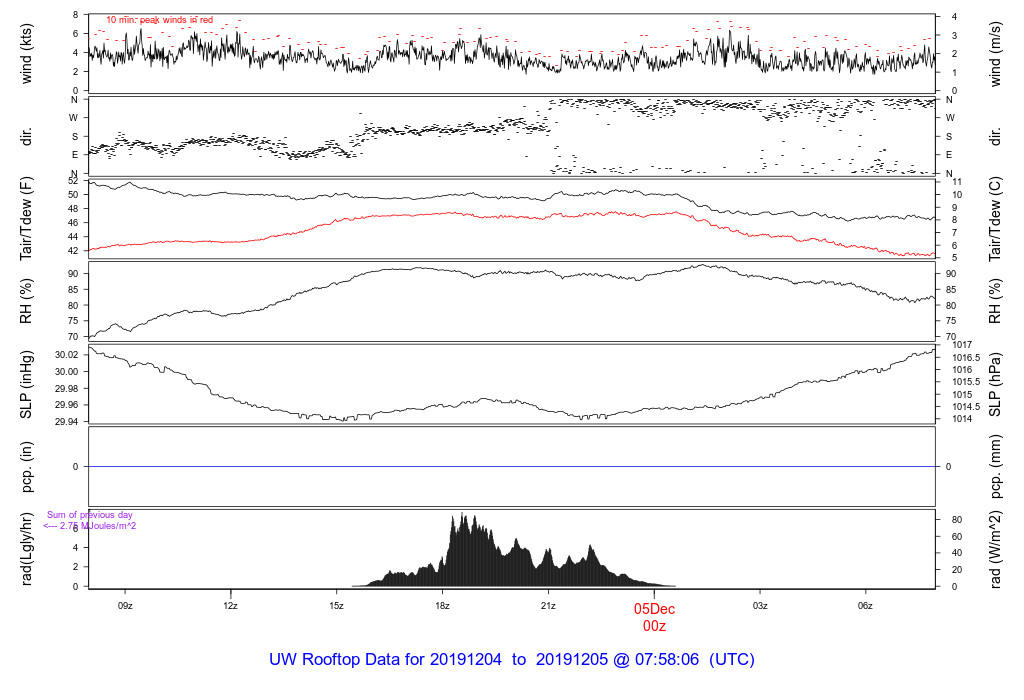Click the 21z time axis label
This screenshot has height=700, width=1024.
(x=548, y=606)
